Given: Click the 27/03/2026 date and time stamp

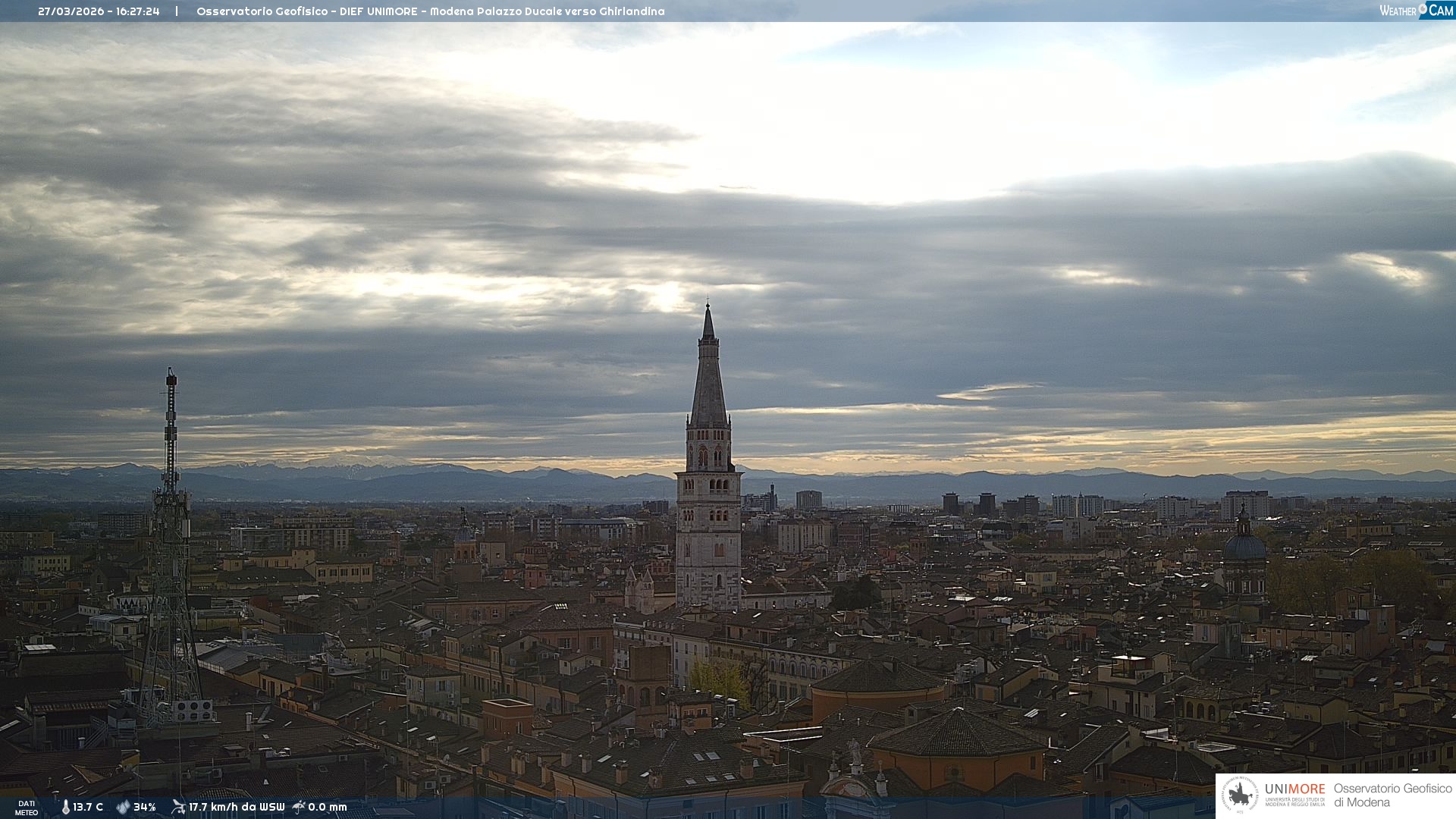Looking at the screenshot, I should tap(99, 11).
